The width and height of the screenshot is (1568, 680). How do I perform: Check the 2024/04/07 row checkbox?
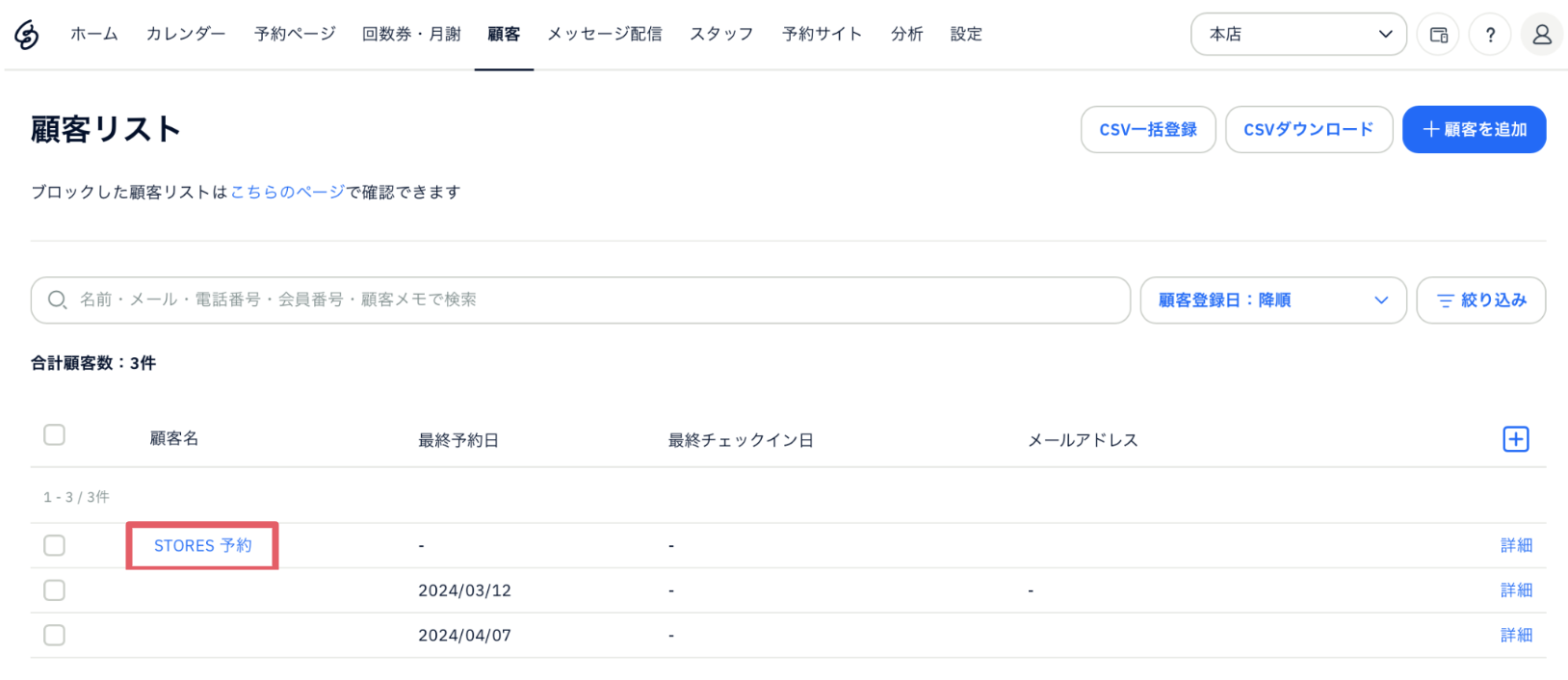pos(54,635)
